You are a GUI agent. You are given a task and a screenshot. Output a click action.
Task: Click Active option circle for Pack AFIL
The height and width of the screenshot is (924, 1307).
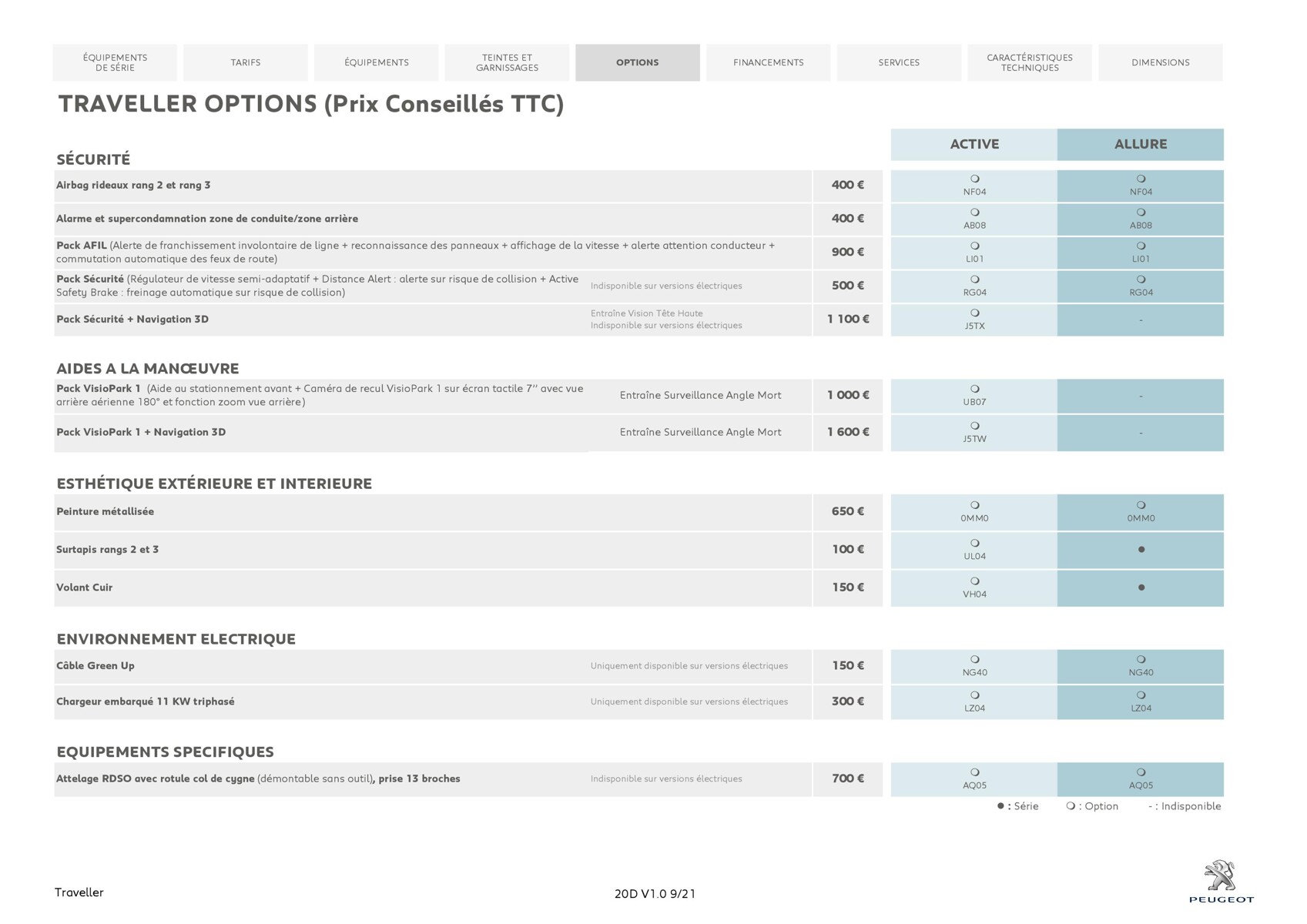coord(974,246)
